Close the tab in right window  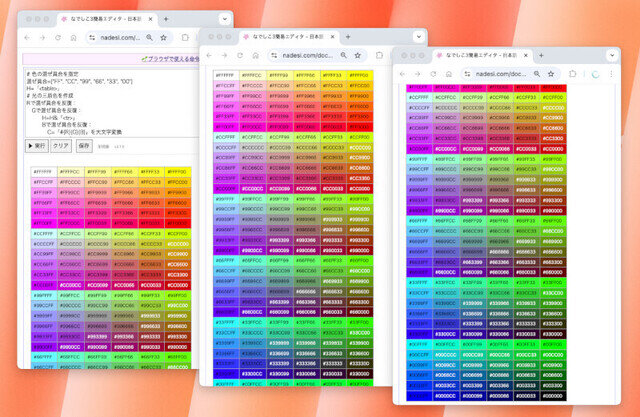click(526, 55)
